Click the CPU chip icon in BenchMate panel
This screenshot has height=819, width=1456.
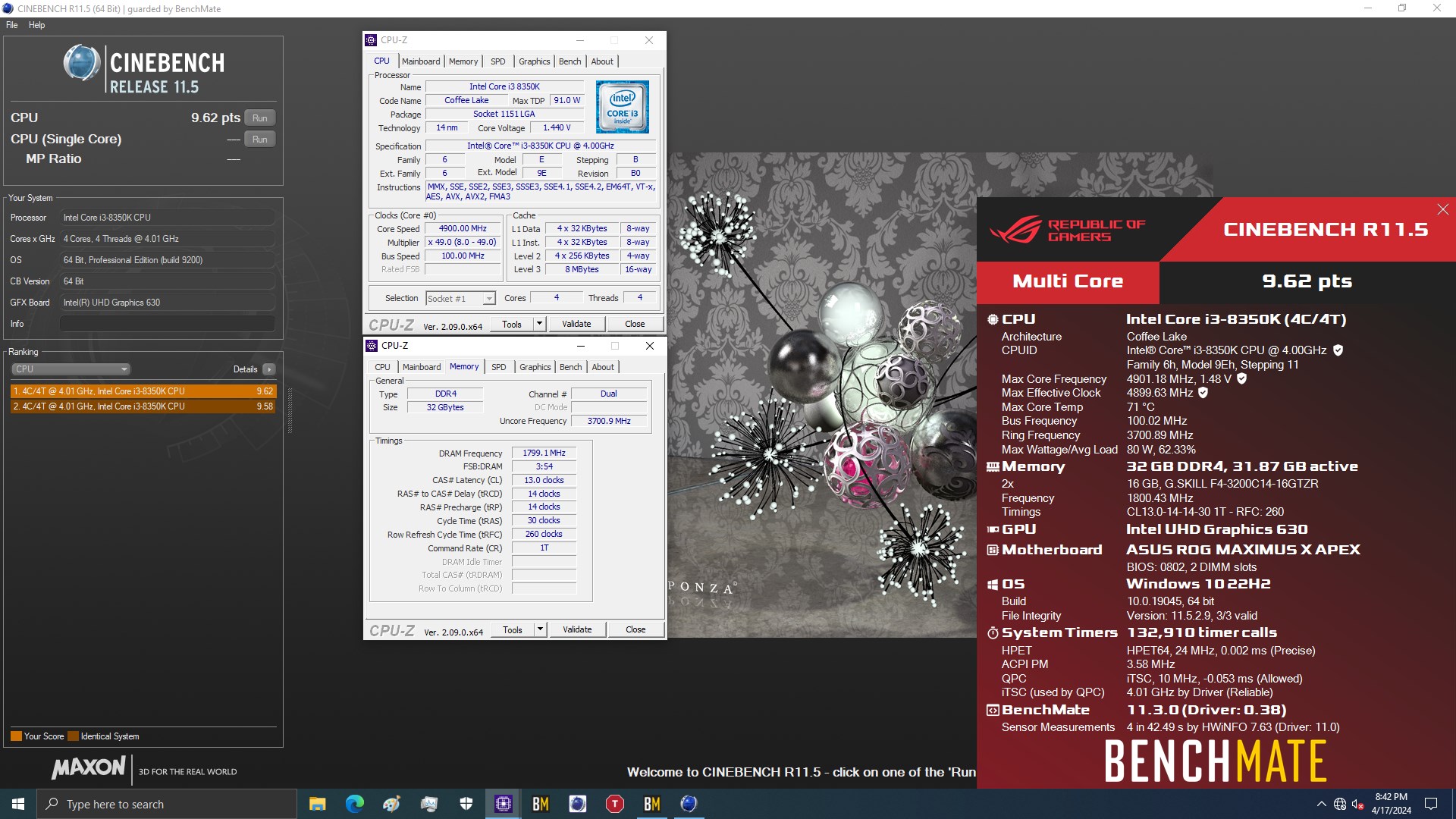click(x=993, y=319)
